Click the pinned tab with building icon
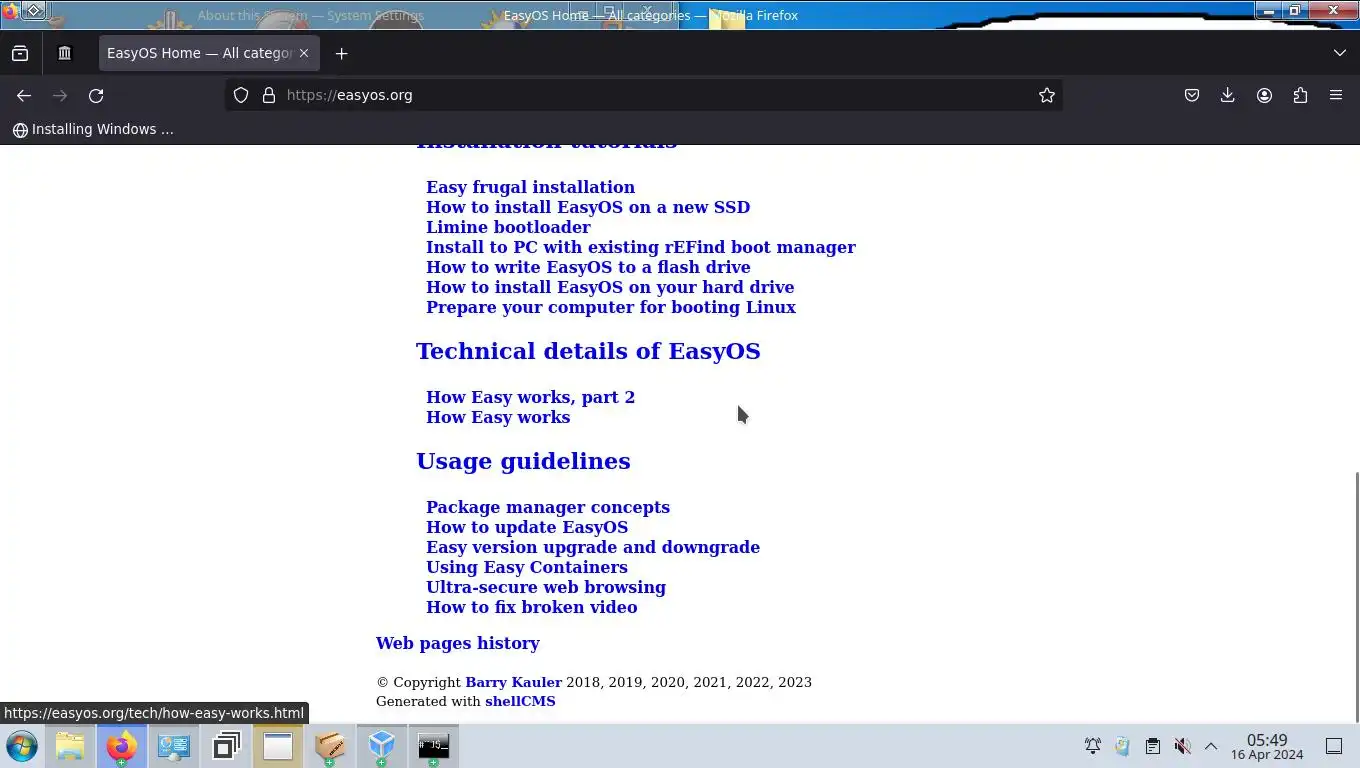Viewport: 1360px width, 768px height. coord(65,53)
